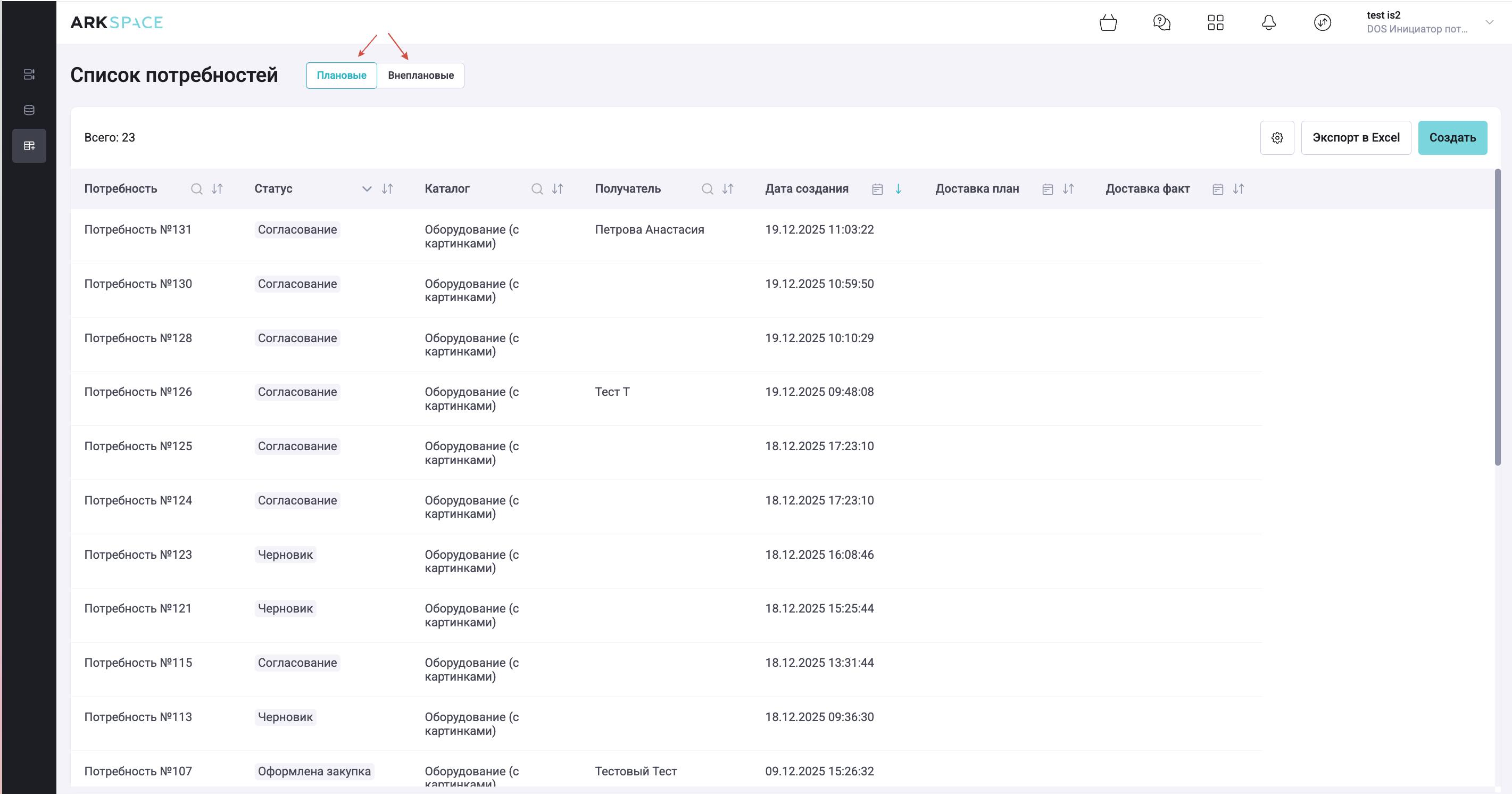This screenshot has height=794, width=1512.
Task: Toggle sorting on Доставка факт column
Action: click(1239, 189)
